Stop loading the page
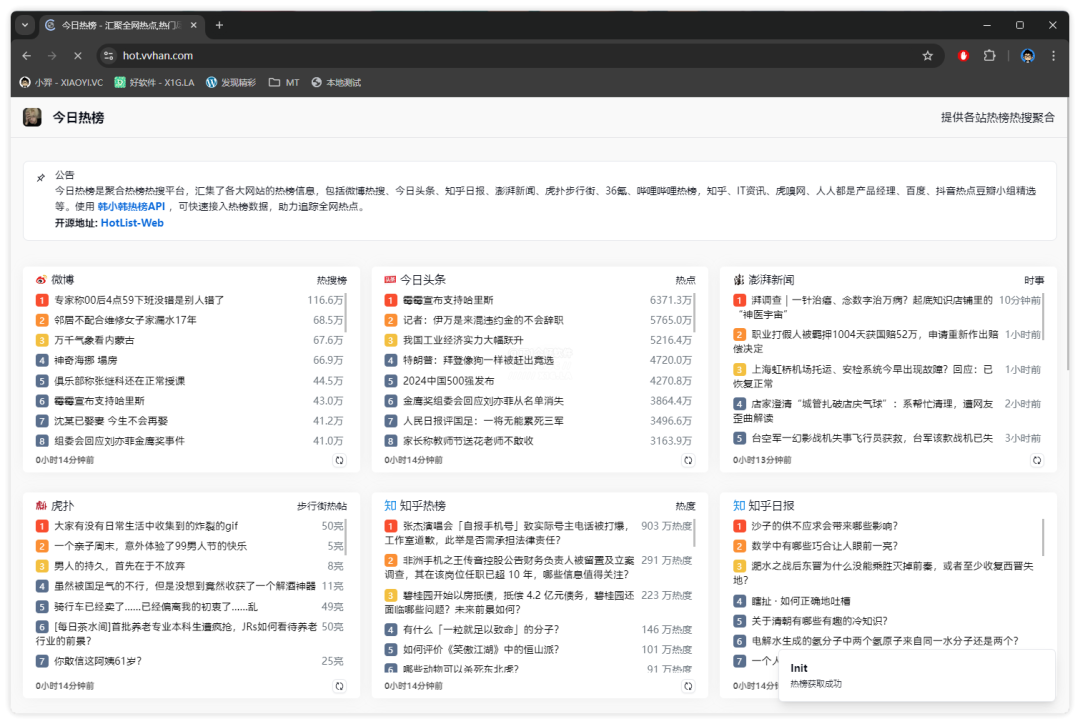The width and height of the screenshot is (1080, 724). point(77,56)
